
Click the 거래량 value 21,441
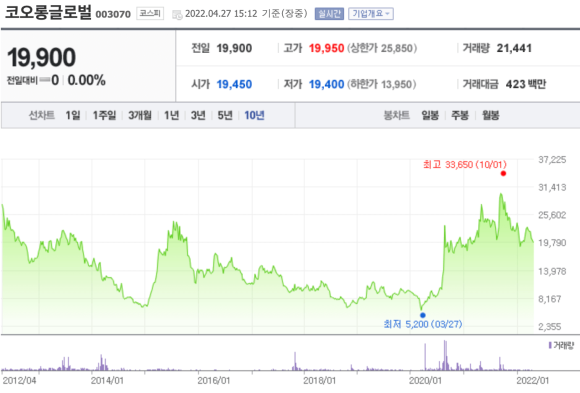point(514,48)
